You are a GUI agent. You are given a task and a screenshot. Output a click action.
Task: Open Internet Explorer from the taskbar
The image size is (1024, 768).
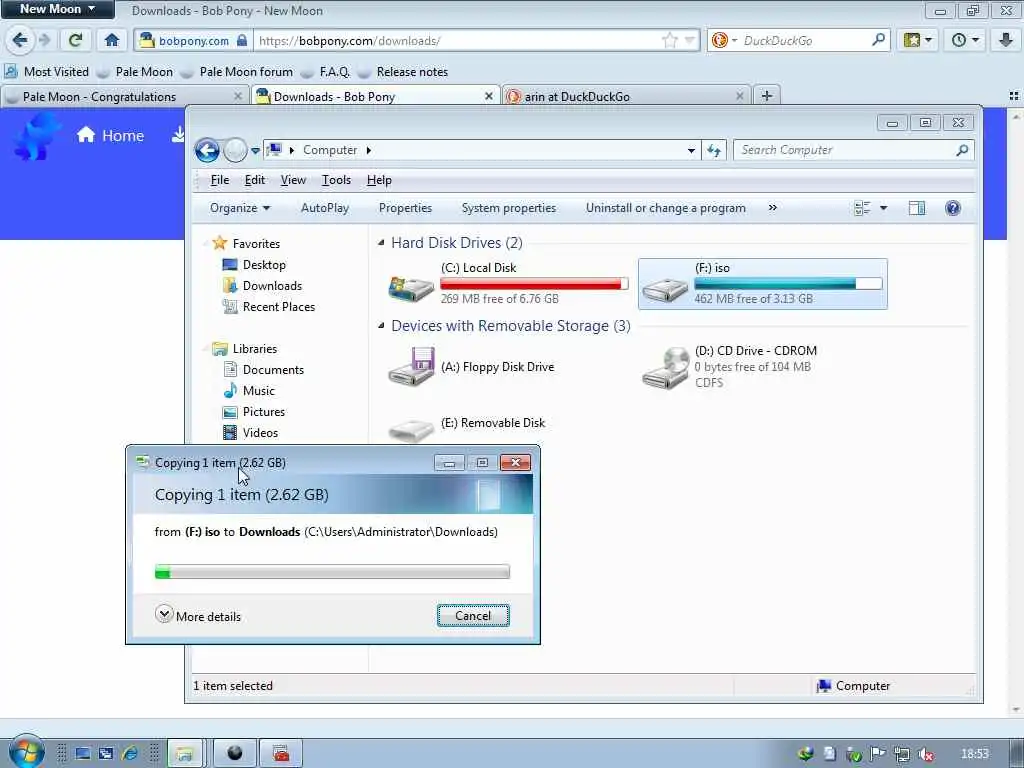(x=130, y=754)
